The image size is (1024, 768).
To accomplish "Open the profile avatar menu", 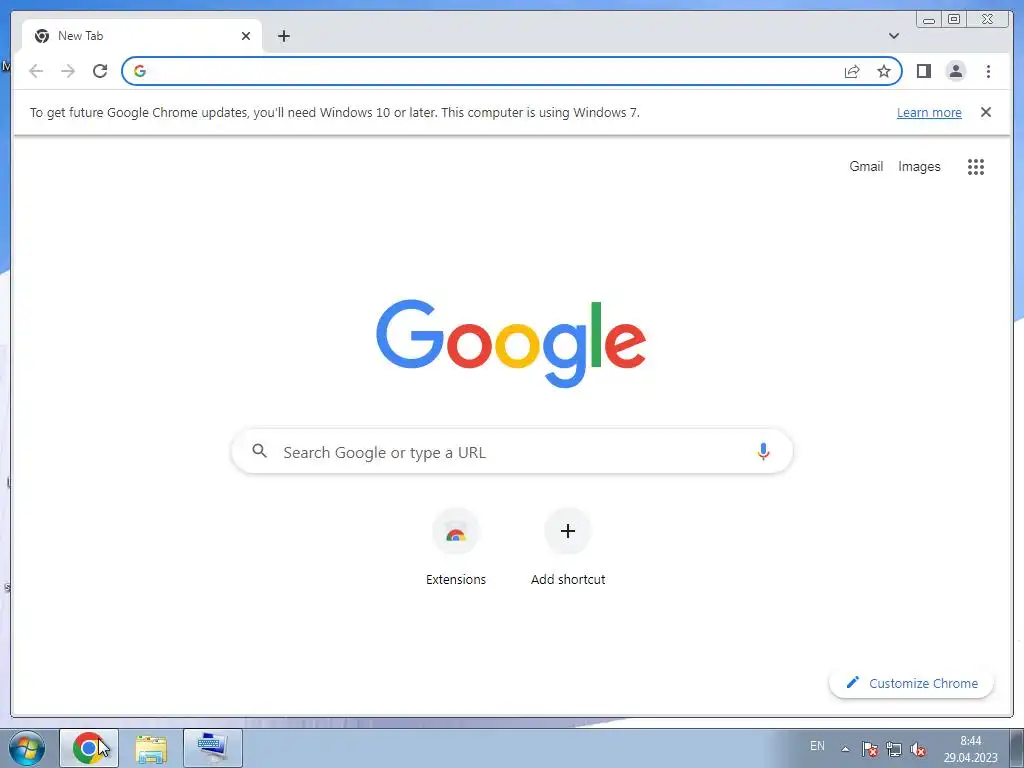I will pos(955,71).
